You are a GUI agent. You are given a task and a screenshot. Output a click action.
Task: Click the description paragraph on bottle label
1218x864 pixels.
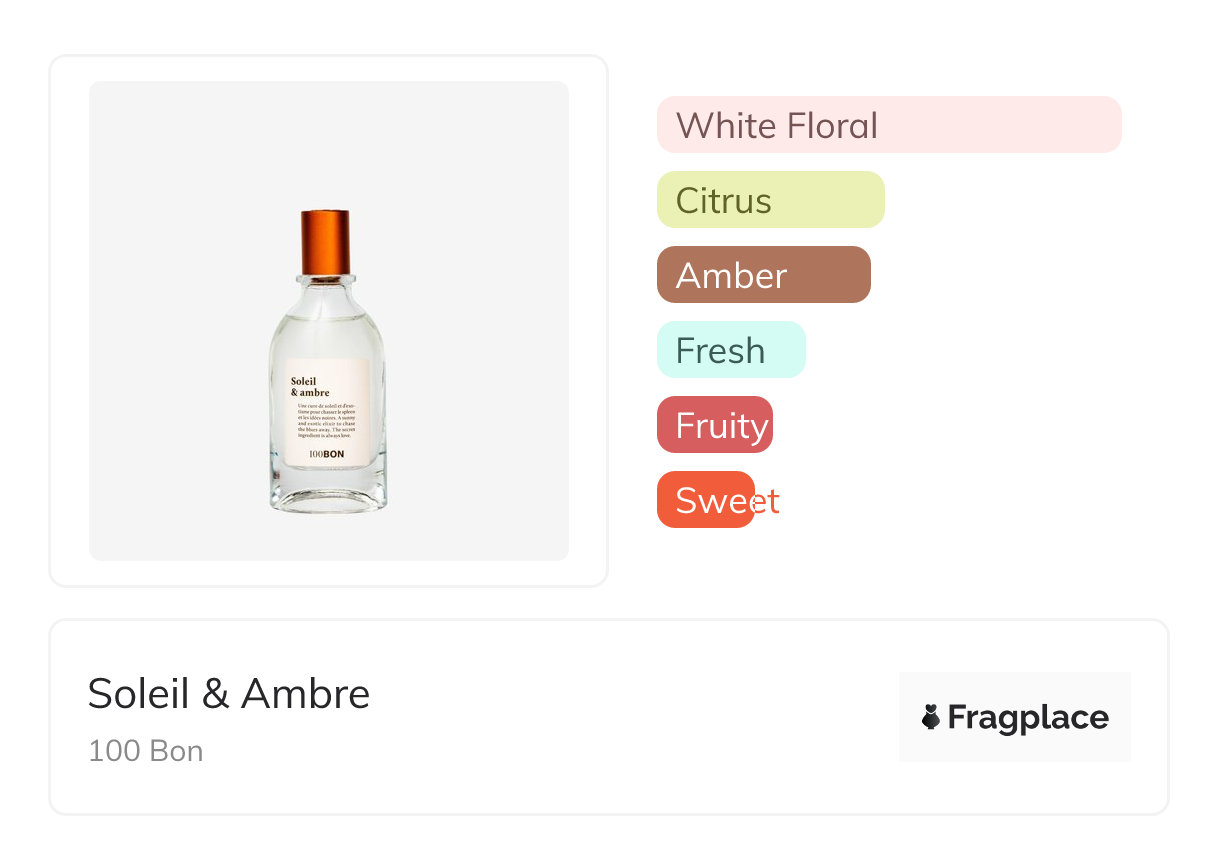coord(326,420)
